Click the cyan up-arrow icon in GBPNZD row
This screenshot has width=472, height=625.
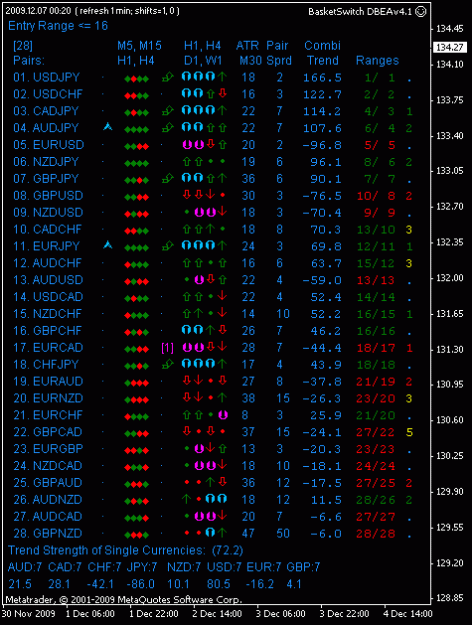point(210,532)
